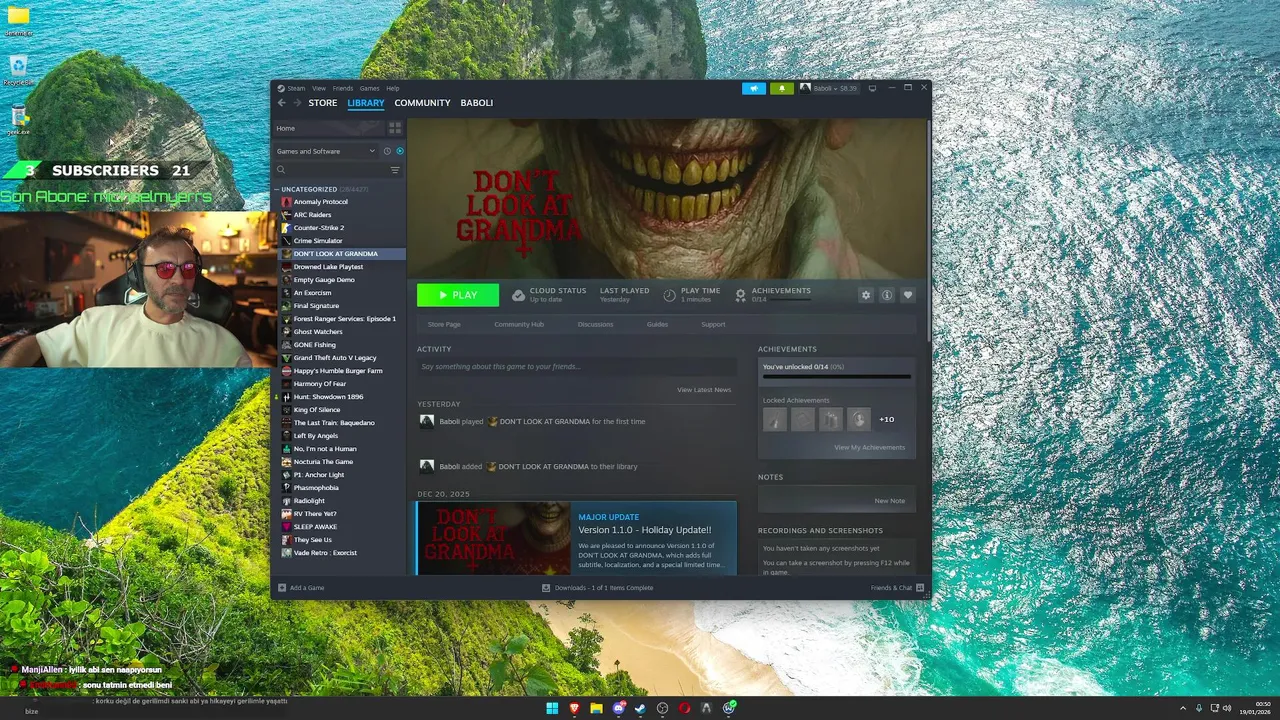
Task: Click View Latest News link
Action: pyautogui.click(x=704, y=390)
